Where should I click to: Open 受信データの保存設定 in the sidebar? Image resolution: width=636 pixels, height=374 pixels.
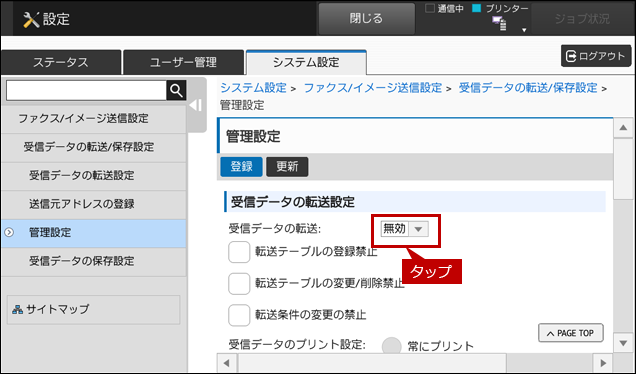pos(94,262)
